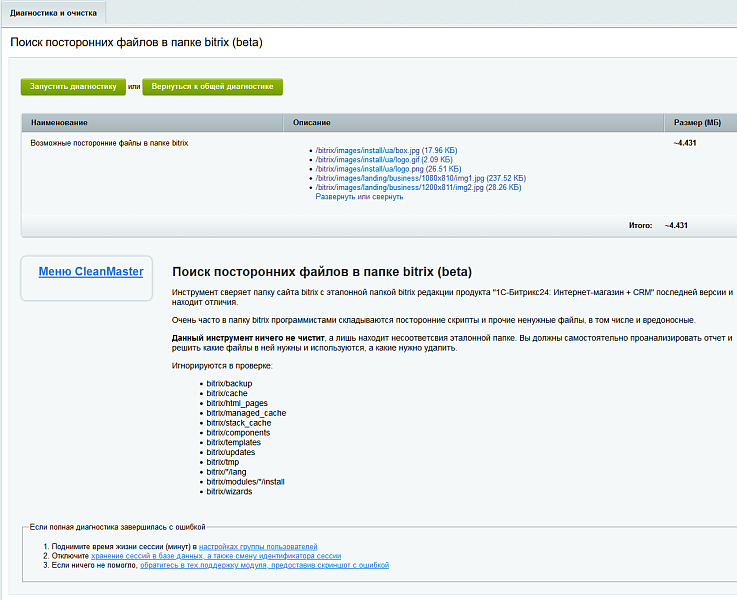Click the 'Наименование' column header
The image size is (737, 600).
(59, 123)
